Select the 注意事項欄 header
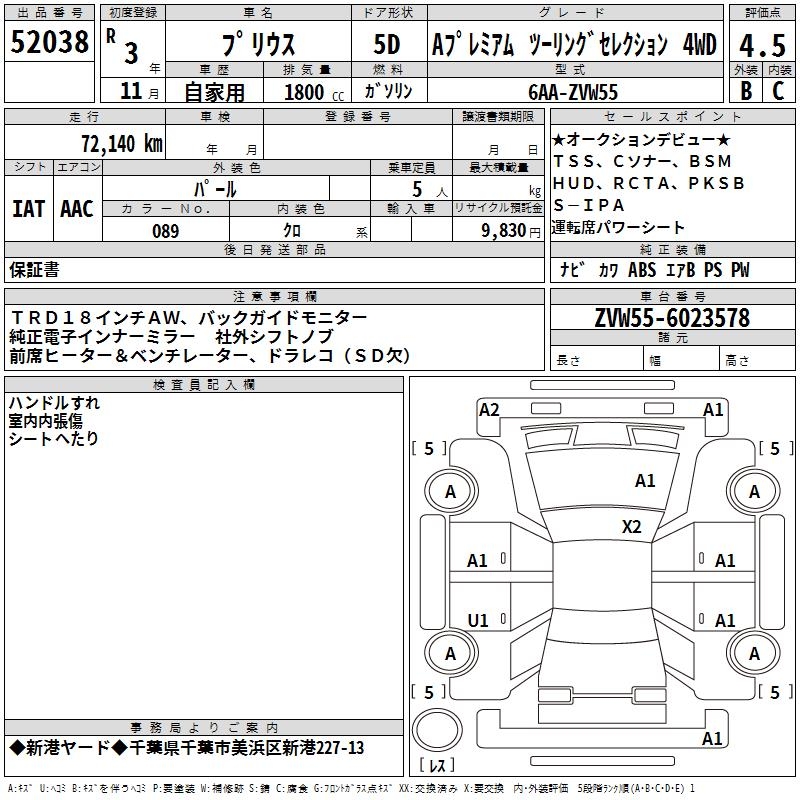 (274, 296)
